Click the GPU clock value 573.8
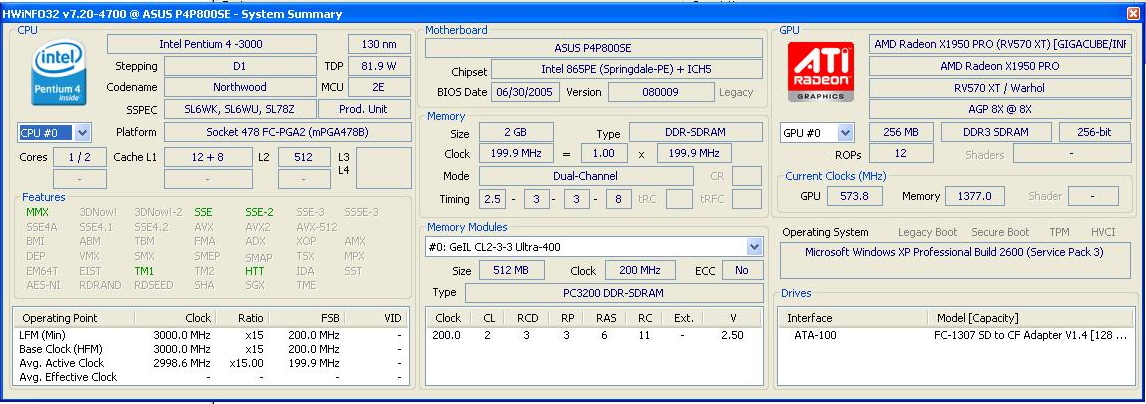 [x=854, y=196]
